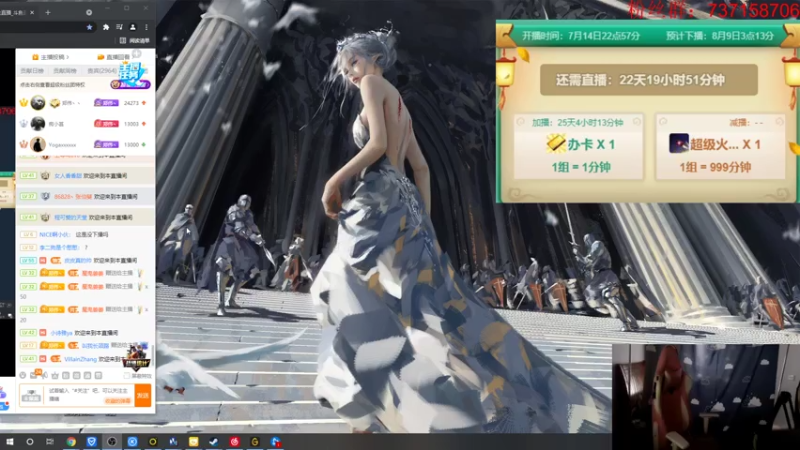Open NetEase Cloud Music red icon in taskbar
Viewport: 800px width, 450px height.
[x=235, y=441]
